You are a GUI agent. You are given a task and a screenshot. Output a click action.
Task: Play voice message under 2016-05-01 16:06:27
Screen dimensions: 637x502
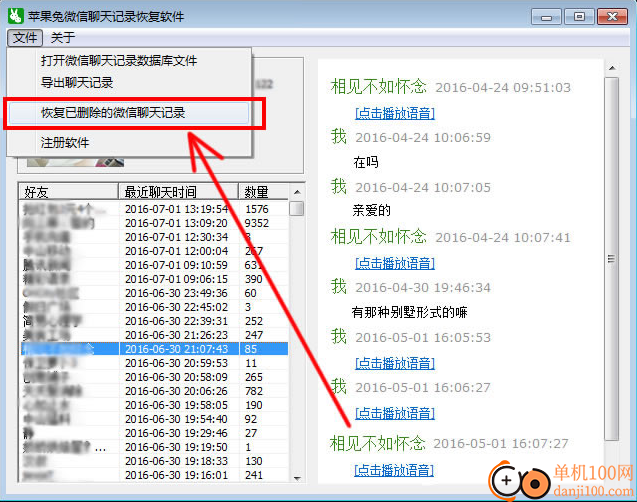395,413
